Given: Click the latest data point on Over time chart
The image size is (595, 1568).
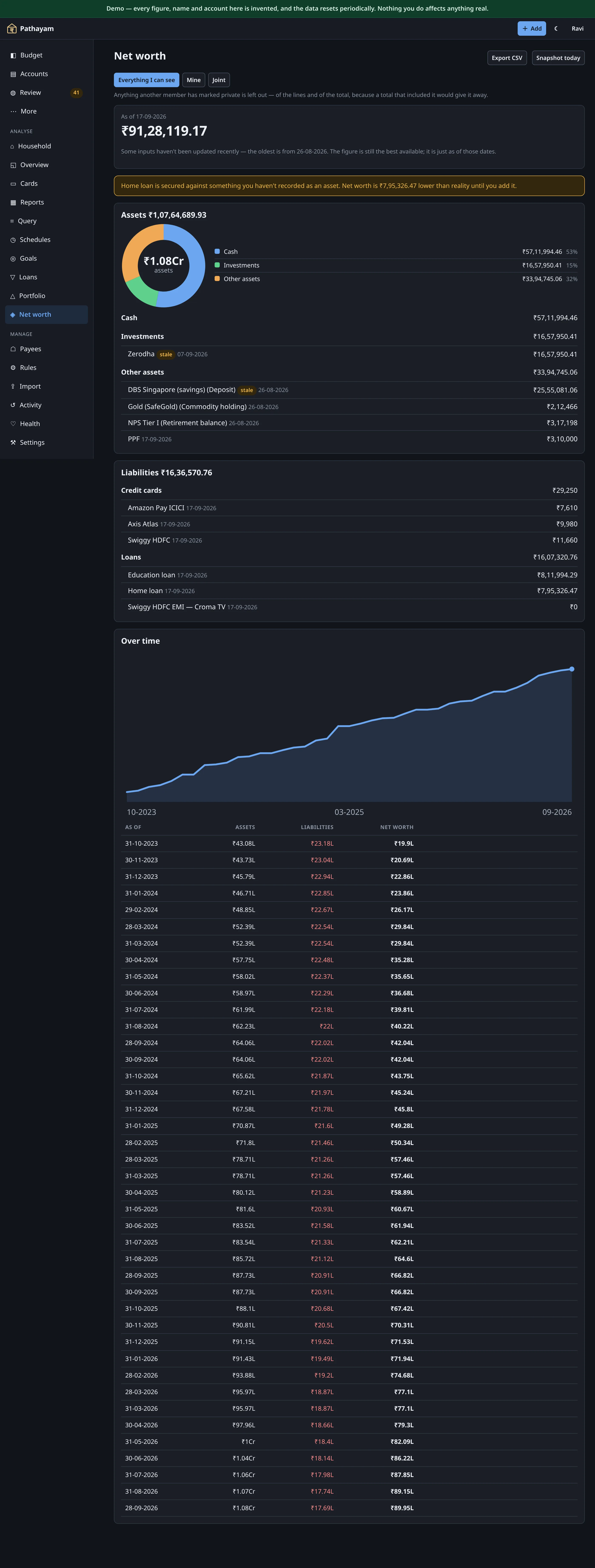Looking at the screenshot, I should [572, 669].
